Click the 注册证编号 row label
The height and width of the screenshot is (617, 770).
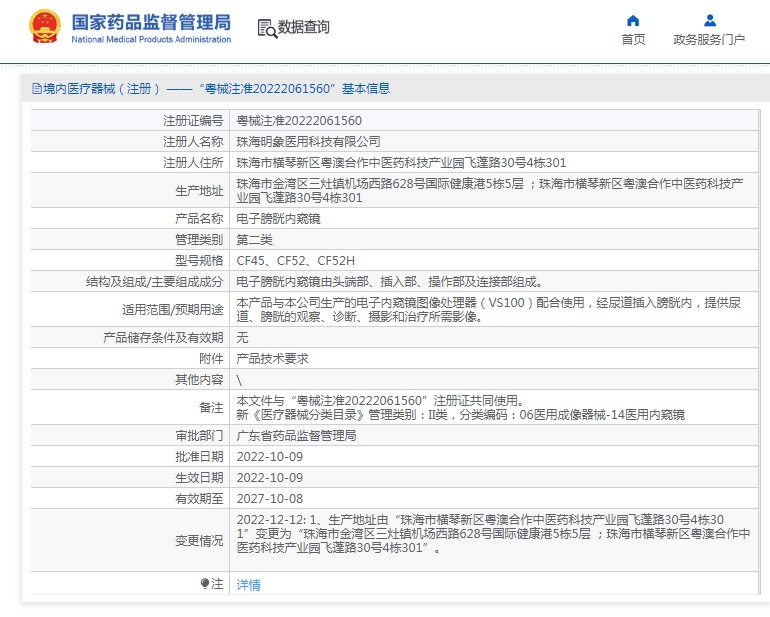[x=193, y=120]
